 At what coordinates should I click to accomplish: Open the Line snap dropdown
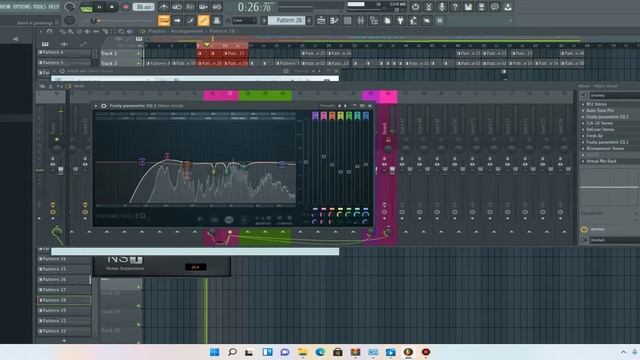coord(244,20)
